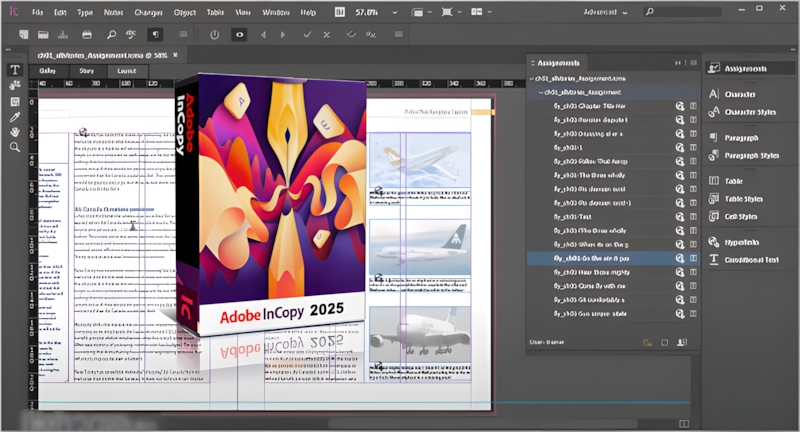
Task: Collapse the Assignments panel with double arrows
Action: [x=678, y=63]
